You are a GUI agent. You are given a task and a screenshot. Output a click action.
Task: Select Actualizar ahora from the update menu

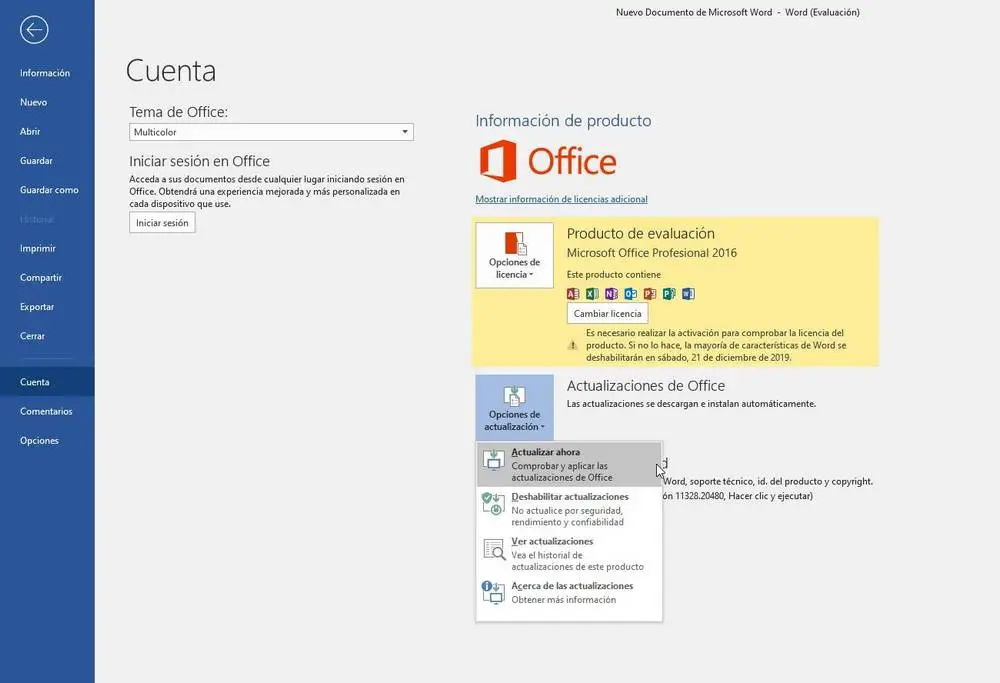pos(569,464)
